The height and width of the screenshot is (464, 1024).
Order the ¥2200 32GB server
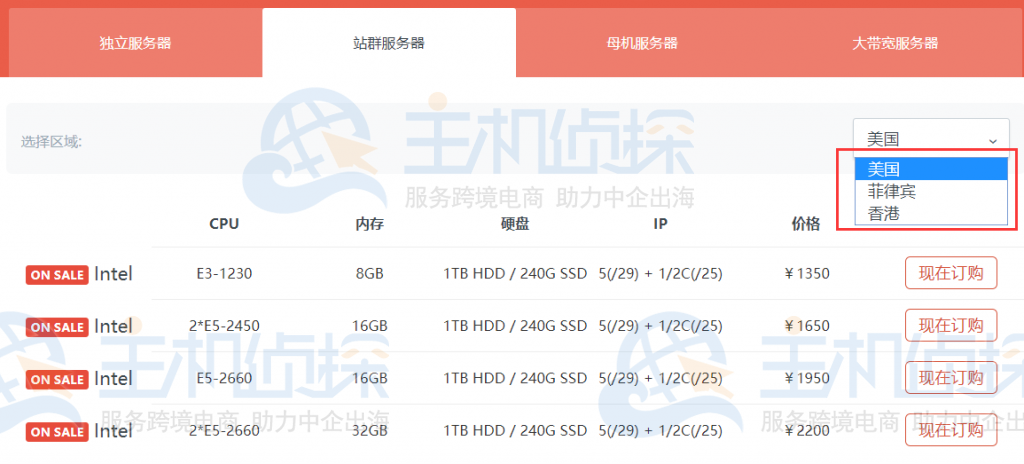(x=950, y=430)
